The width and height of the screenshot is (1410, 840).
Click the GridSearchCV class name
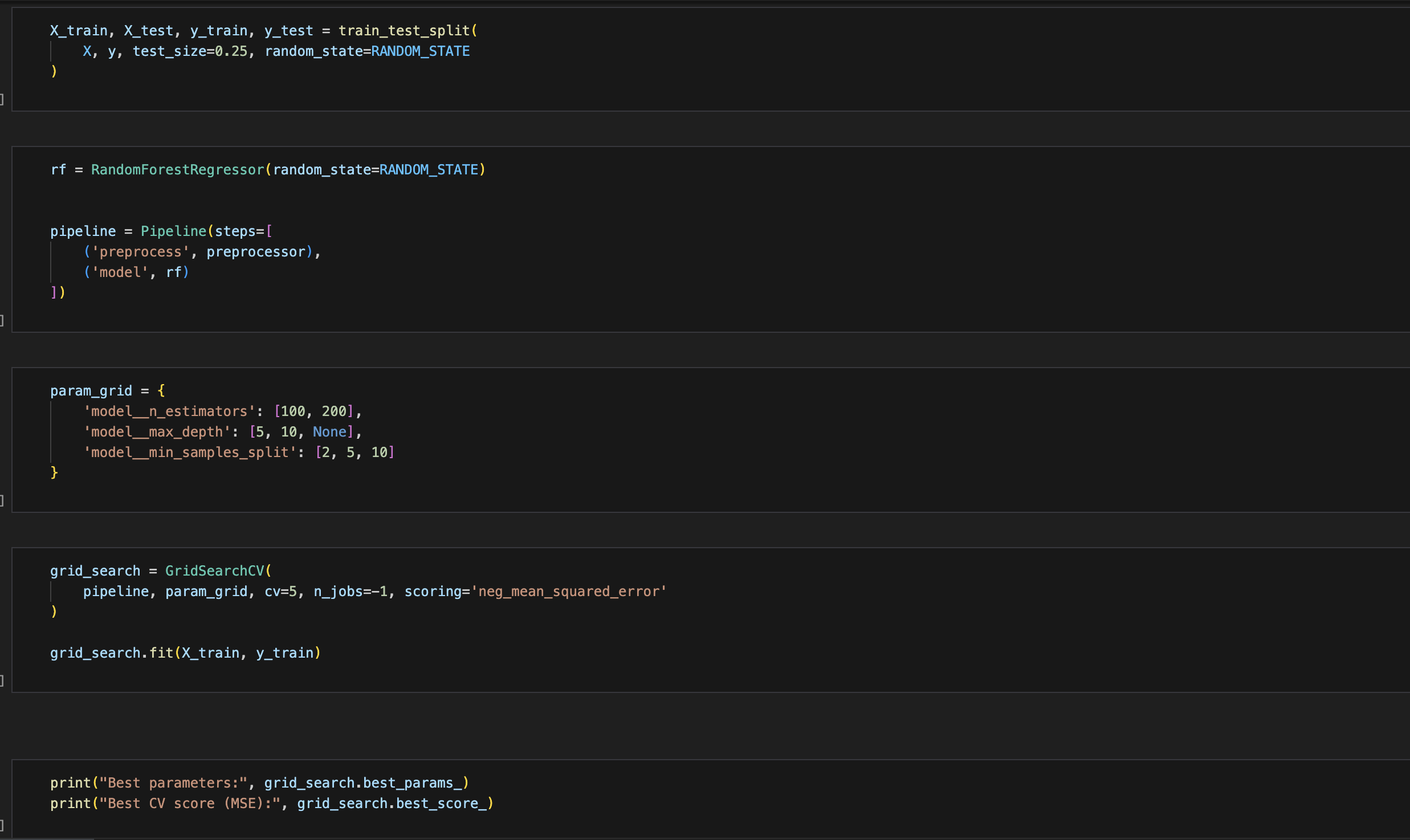tap(214, 571)
